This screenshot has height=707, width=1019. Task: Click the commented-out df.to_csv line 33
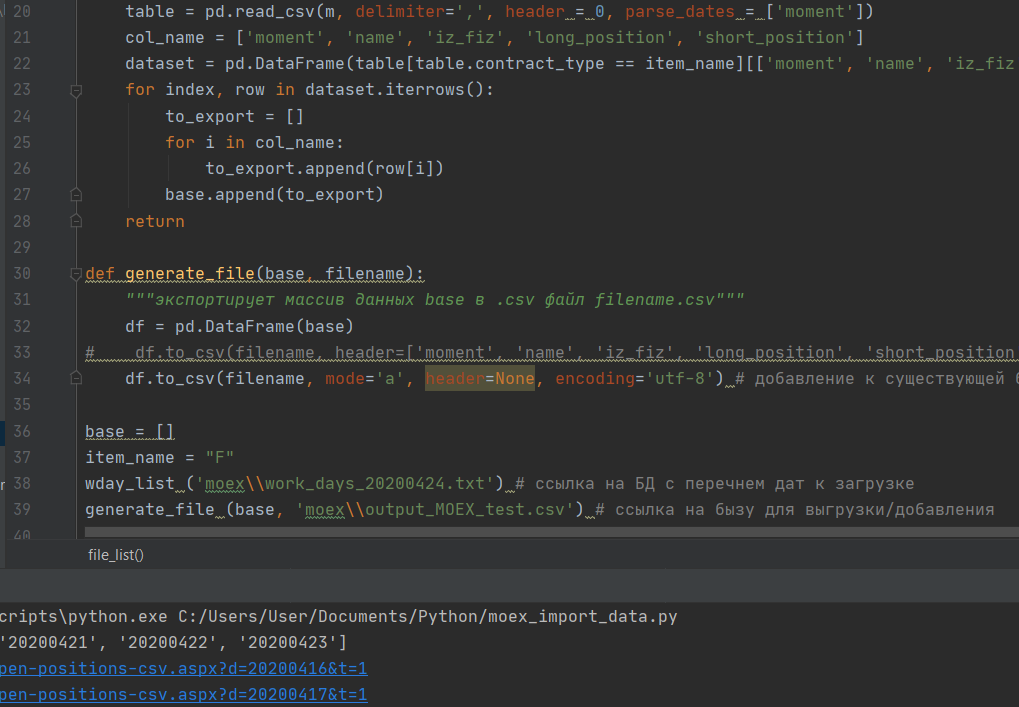pyautogui.click(x=551, y=352)
